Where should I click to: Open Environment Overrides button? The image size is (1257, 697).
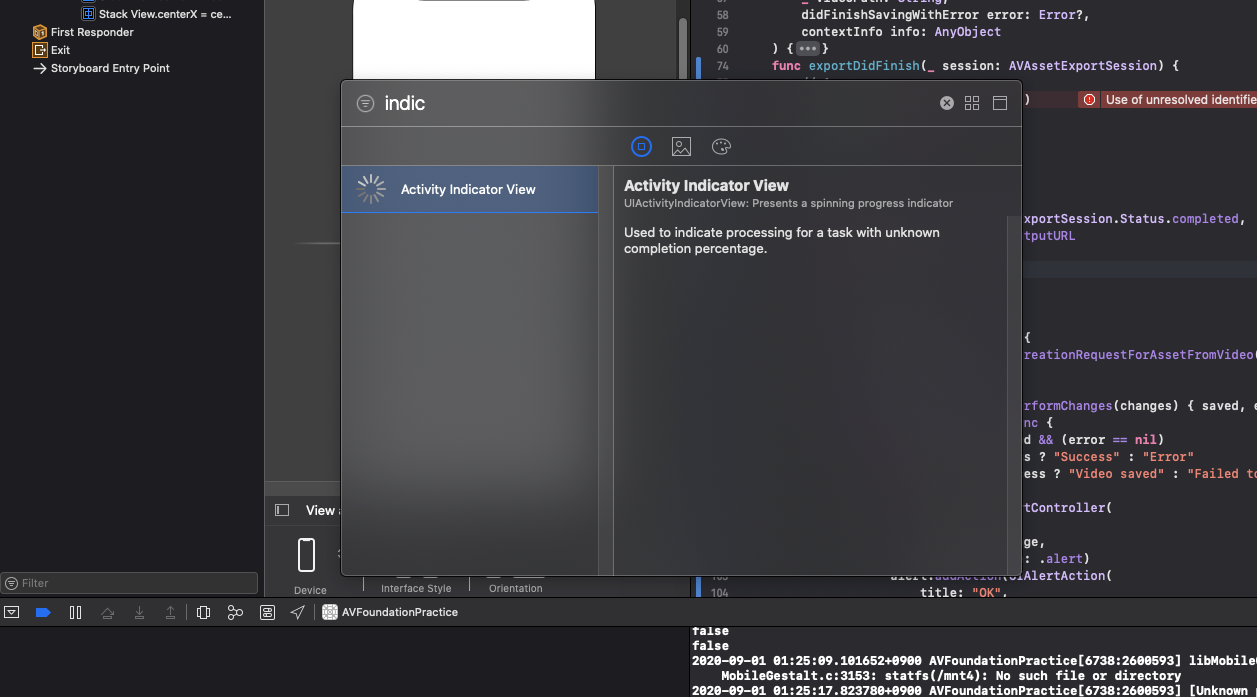(267, 612)
